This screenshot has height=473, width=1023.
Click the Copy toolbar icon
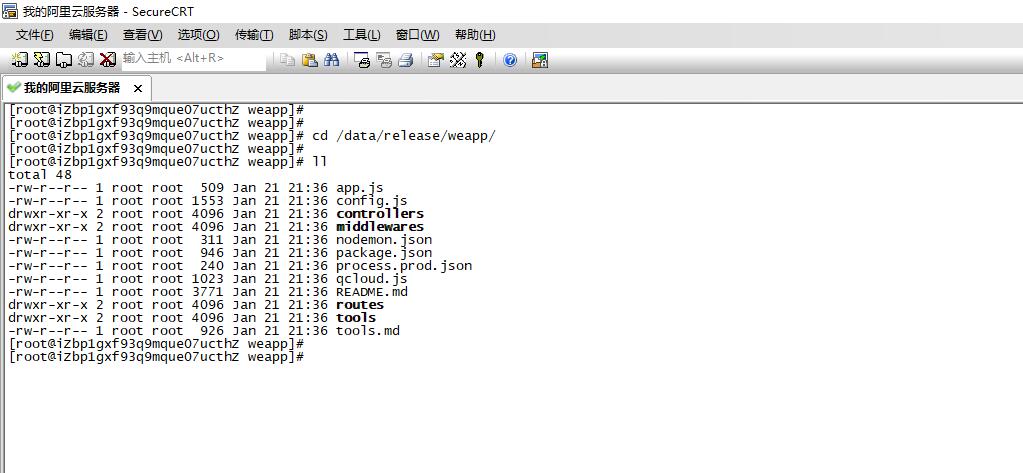[287, 60]
